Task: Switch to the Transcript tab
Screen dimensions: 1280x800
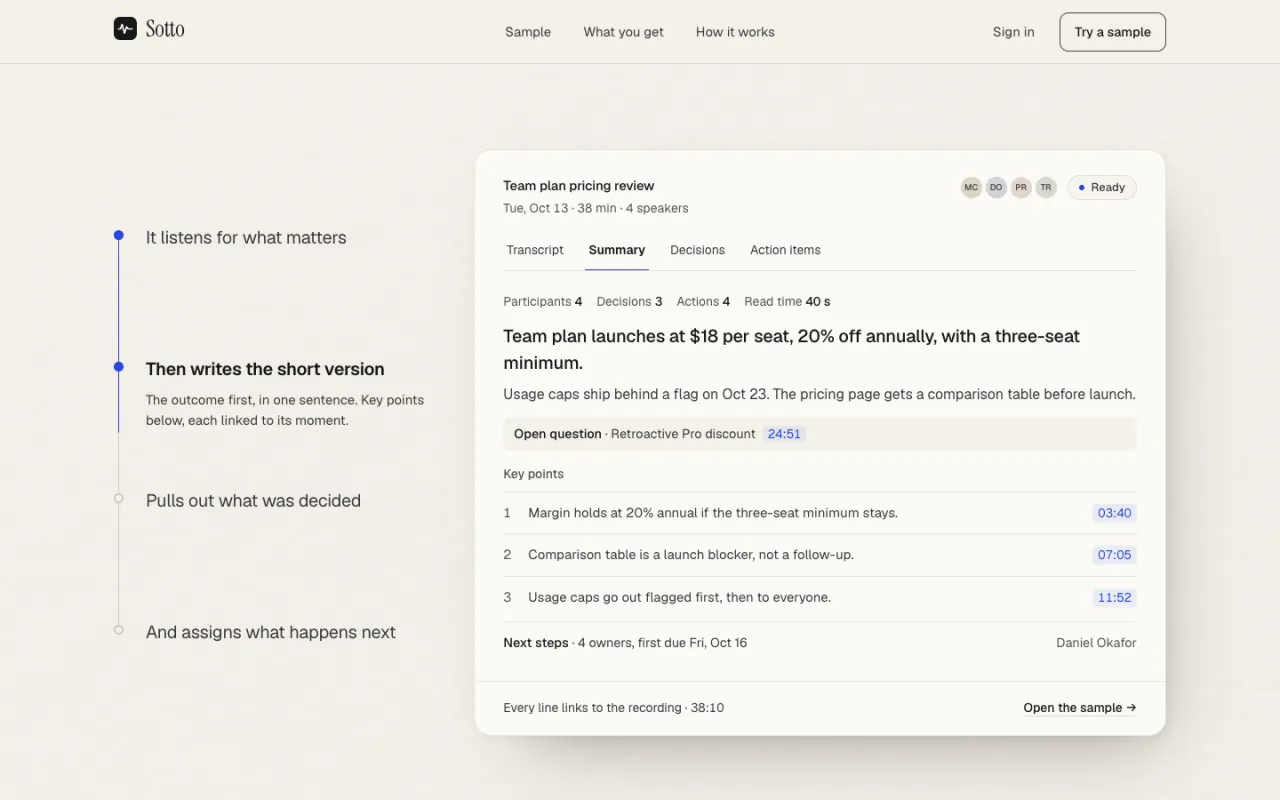Action: click(x=535, y=250)
